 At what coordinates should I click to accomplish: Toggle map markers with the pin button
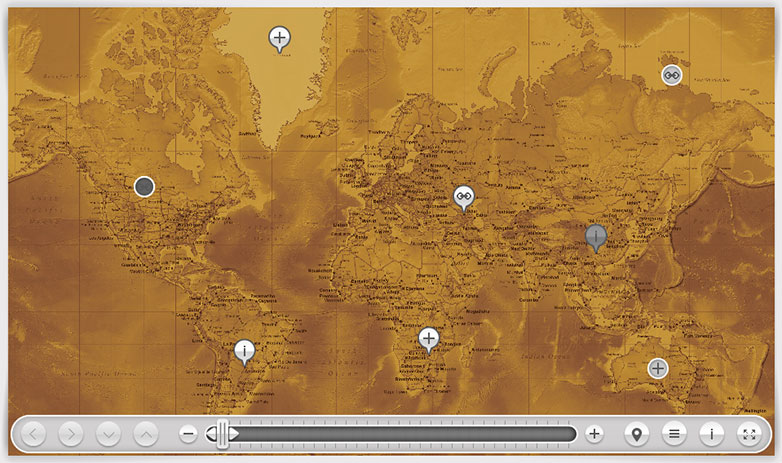636,434
